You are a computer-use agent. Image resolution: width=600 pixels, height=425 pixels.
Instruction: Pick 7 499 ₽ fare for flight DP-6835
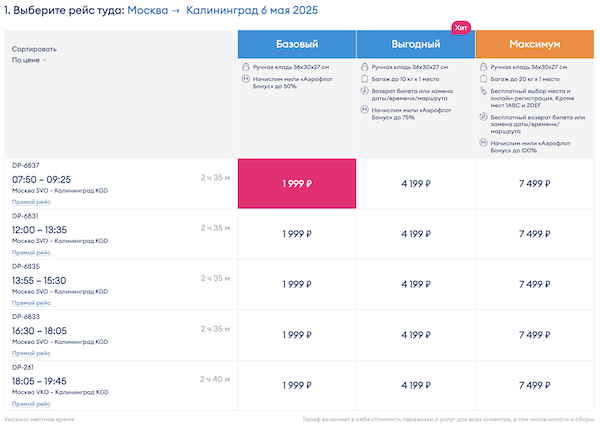point(534,284)
